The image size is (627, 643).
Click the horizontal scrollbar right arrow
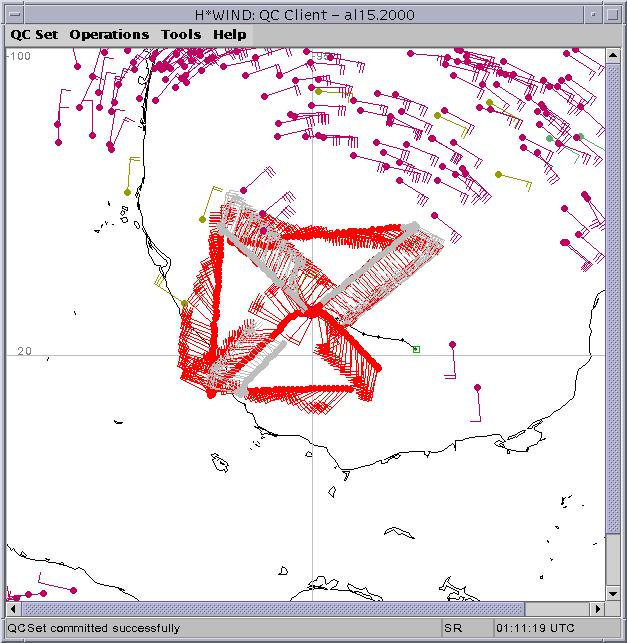point(597,608)
